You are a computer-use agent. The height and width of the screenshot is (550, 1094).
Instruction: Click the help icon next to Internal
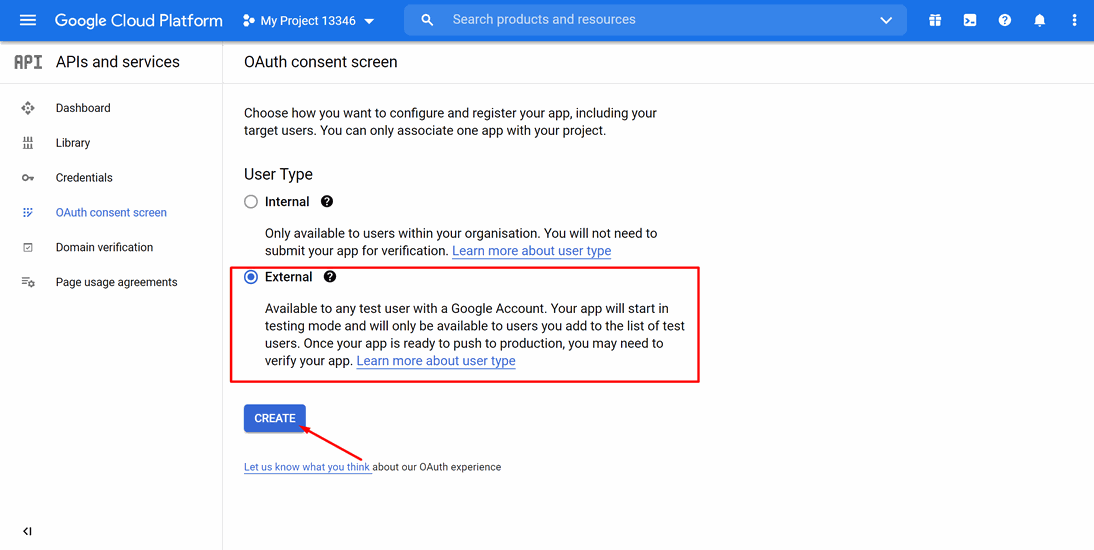327,202
